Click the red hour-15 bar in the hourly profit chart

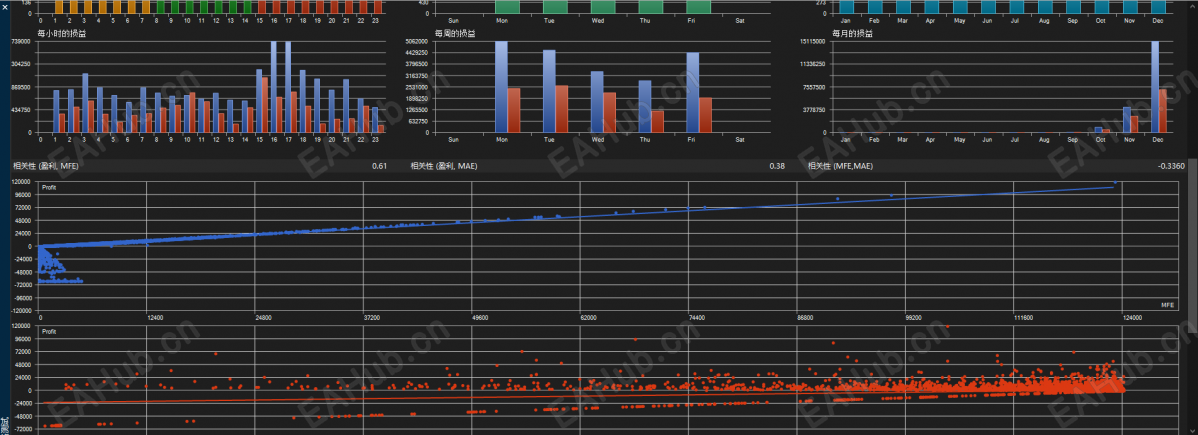[x=265, y=105]
